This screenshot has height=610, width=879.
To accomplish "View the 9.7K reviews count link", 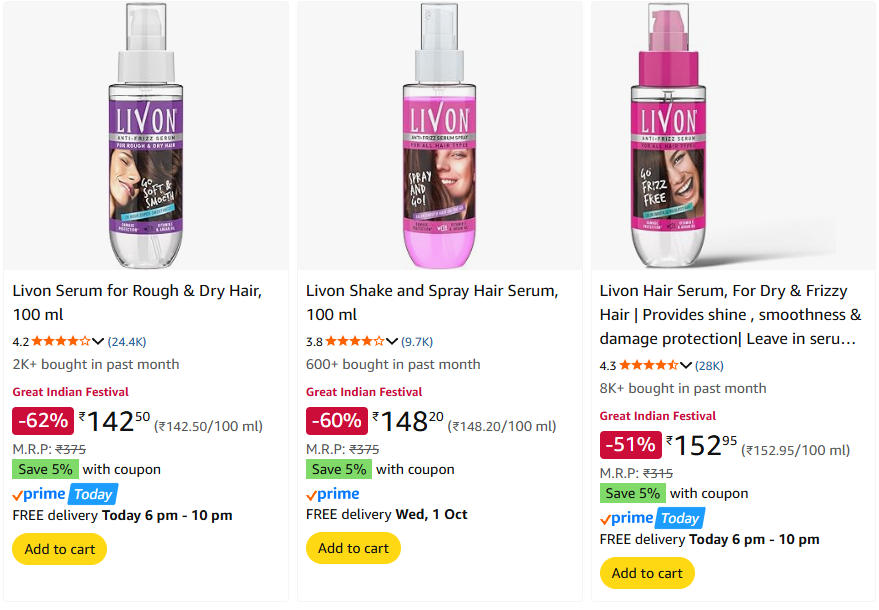I will (417, 341).
